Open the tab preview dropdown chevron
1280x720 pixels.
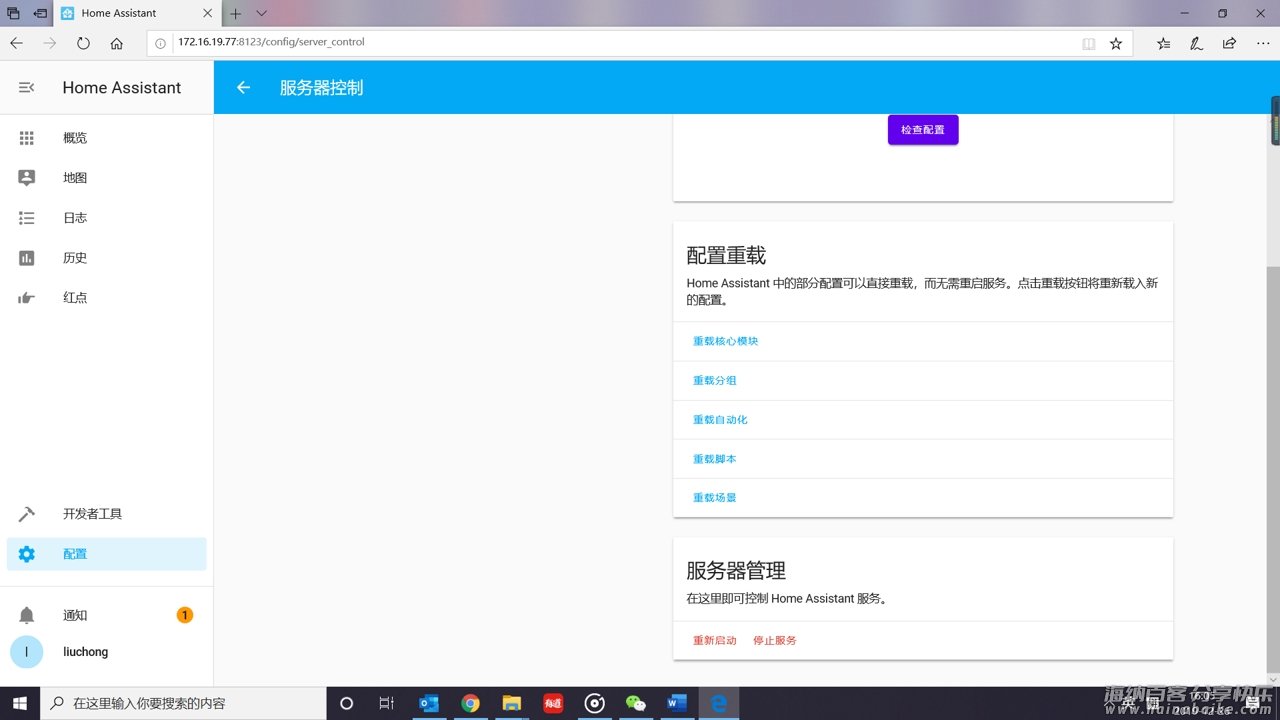point(262,14)
